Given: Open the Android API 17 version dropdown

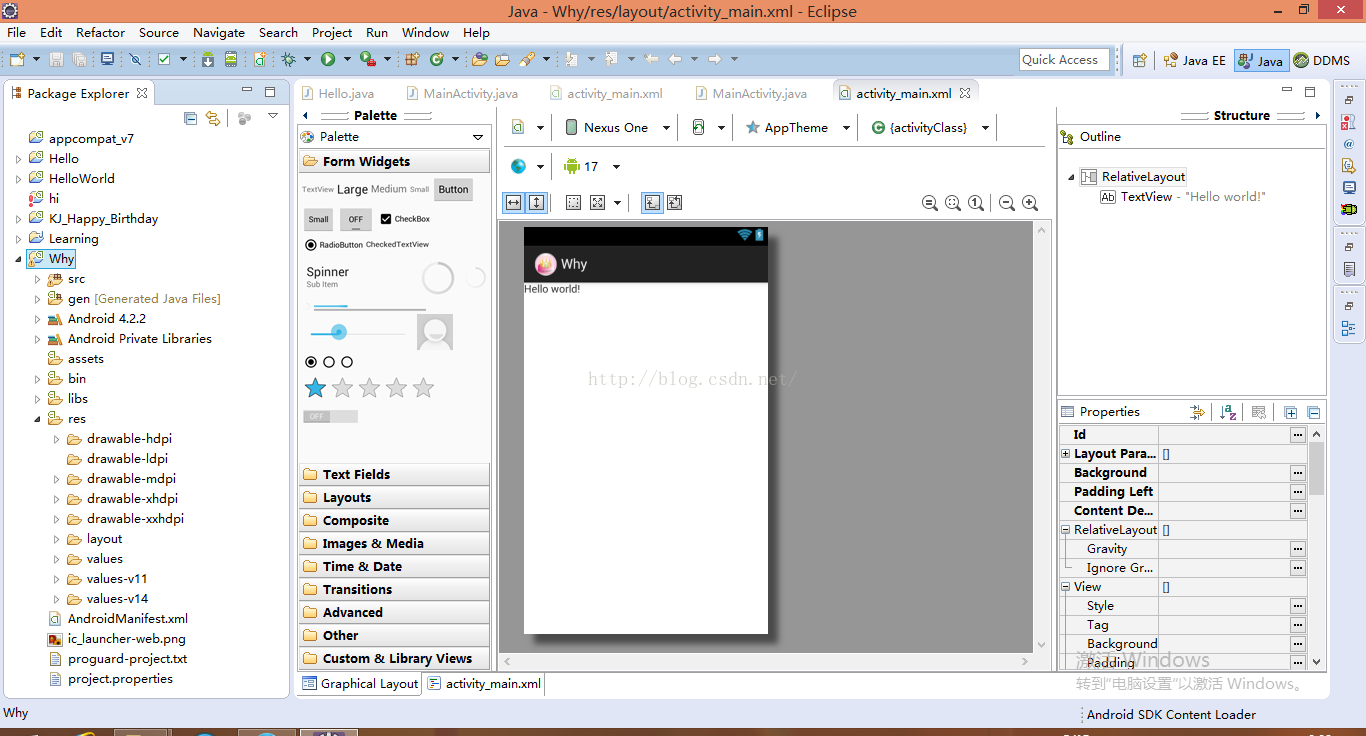Looking at the screenshot, I should click(x=591, y=166).
